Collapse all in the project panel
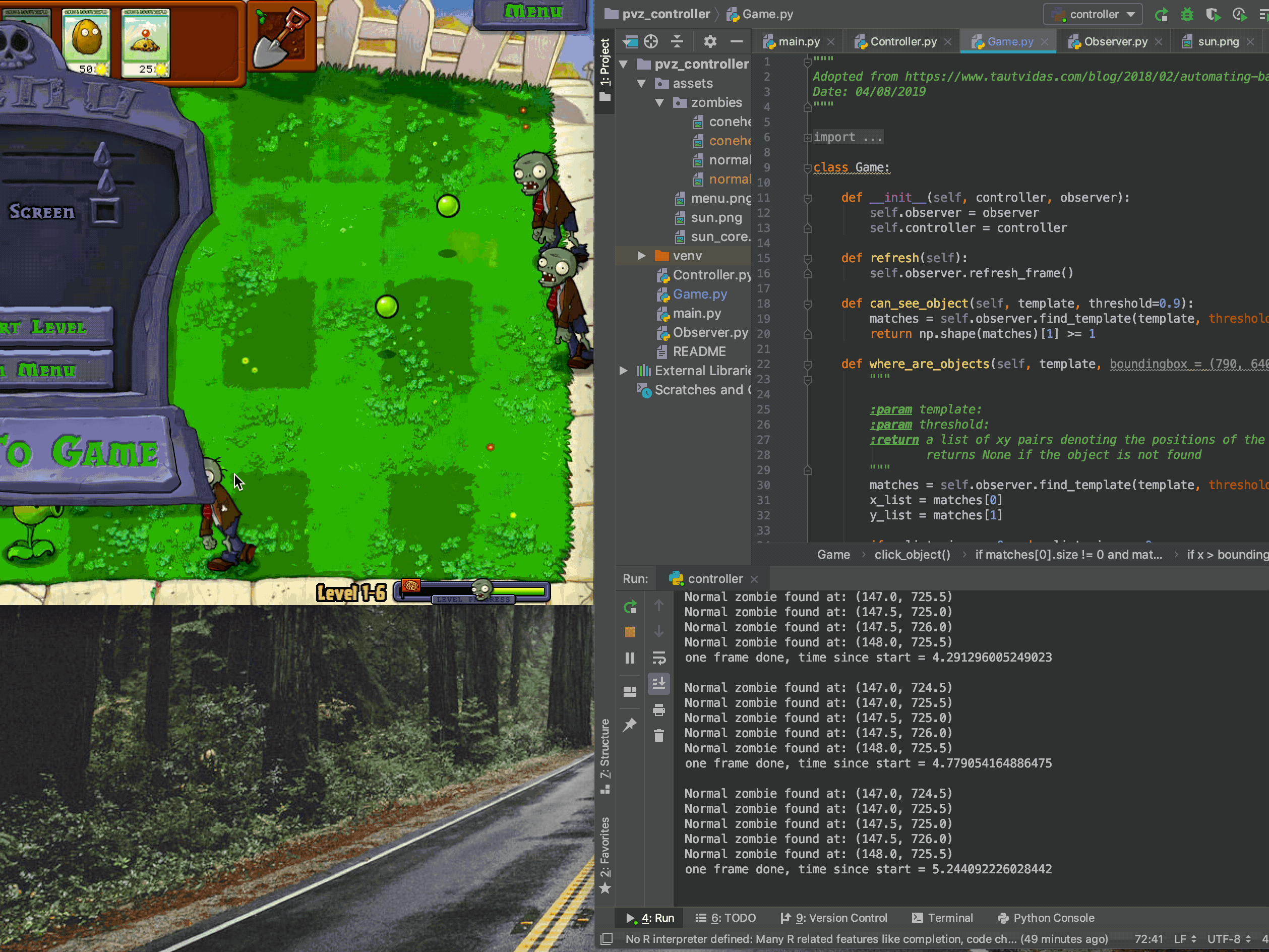This screenshot has height=952, width=1269. tap(677, 41)
